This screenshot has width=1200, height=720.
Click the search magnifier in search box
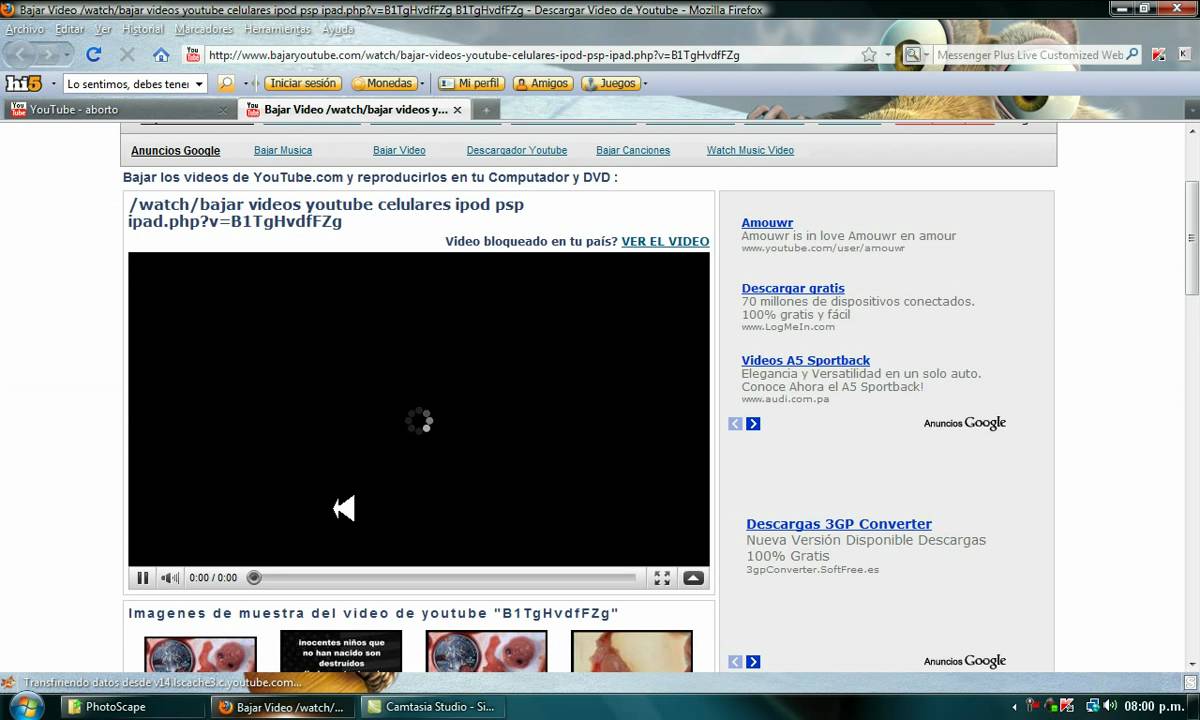1132,55
